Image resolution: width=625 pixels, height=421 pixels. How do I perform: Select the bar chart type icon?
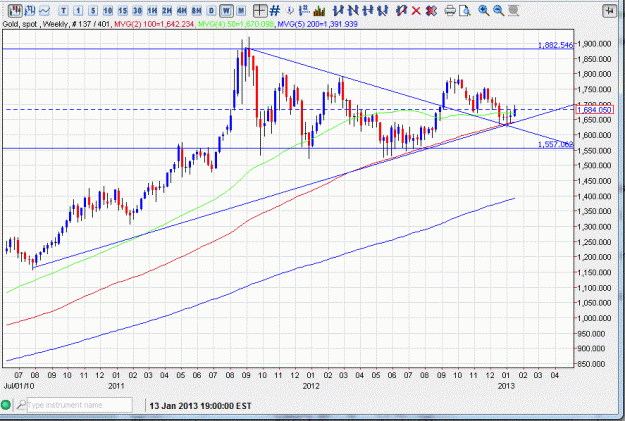(30, 11)
